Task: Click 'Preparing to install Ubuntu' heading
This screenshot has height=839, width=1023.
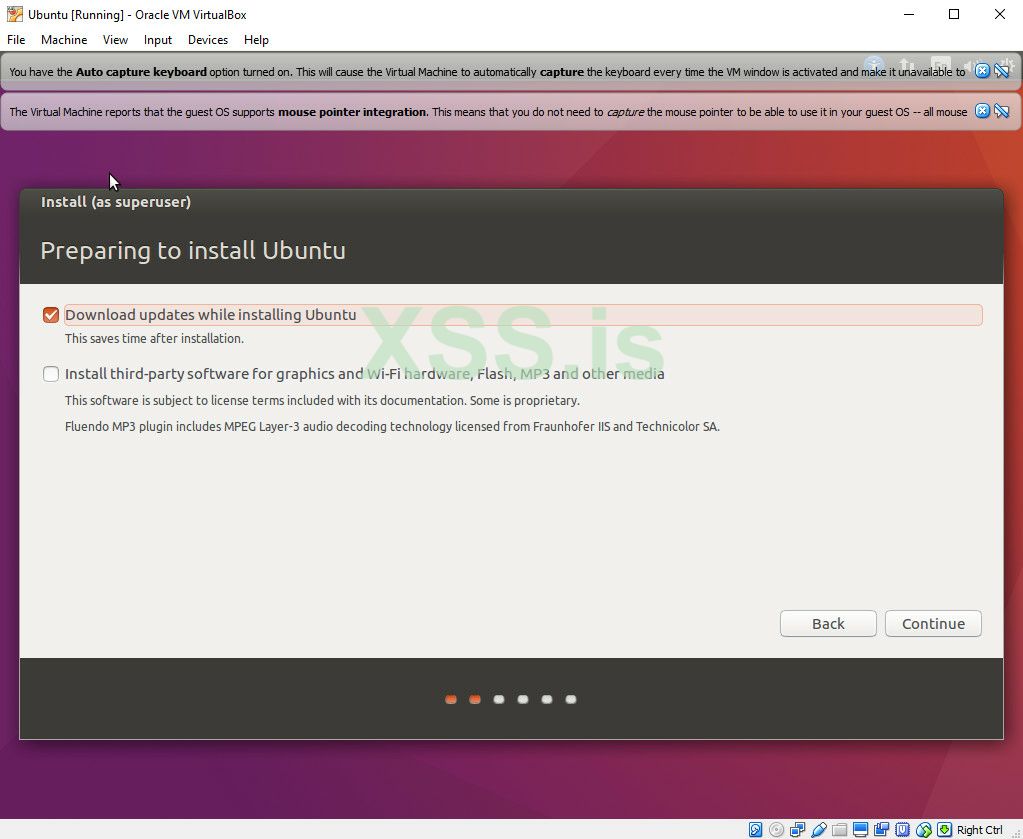Action: 193,251
